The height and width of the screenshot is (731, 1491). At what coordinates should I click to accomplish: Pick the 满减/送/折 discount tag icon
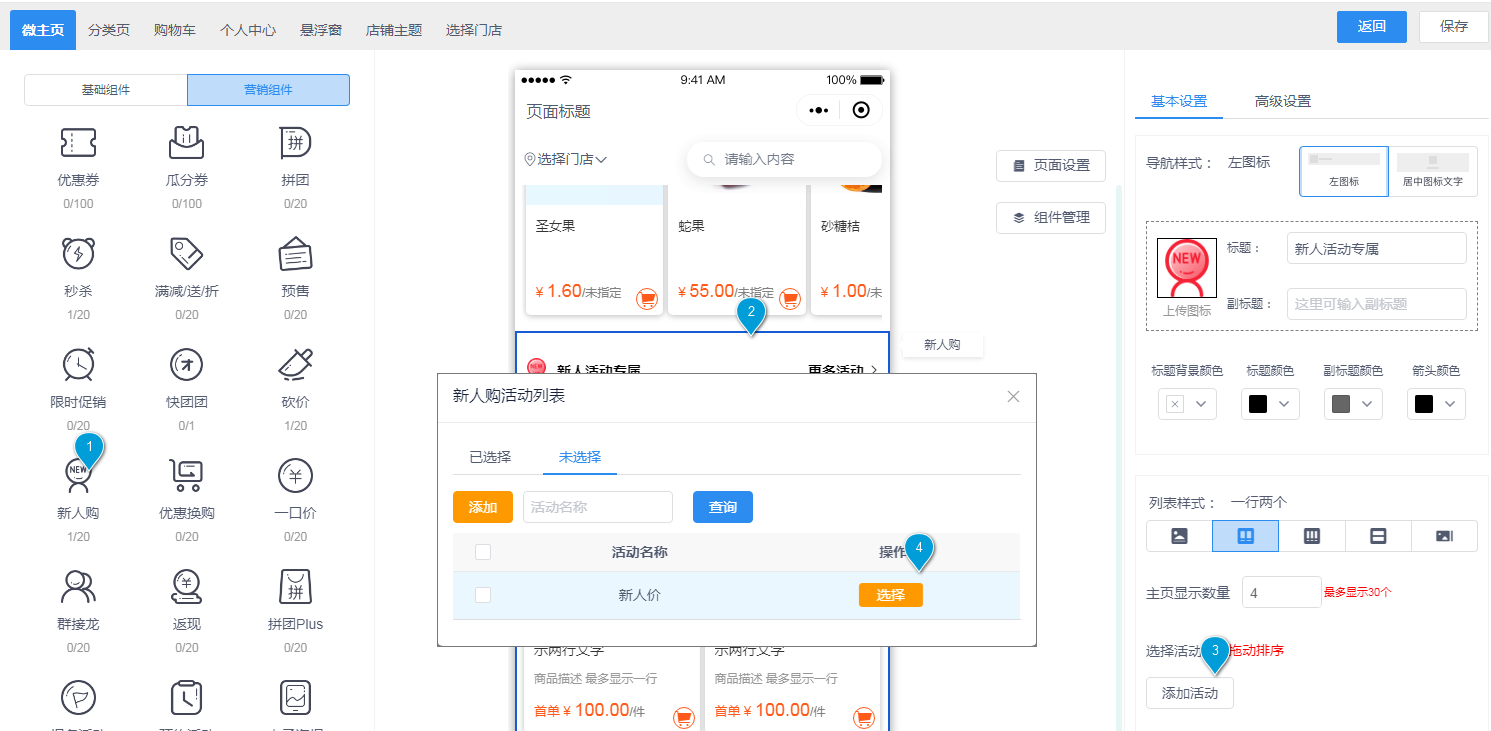coord(187,254)
